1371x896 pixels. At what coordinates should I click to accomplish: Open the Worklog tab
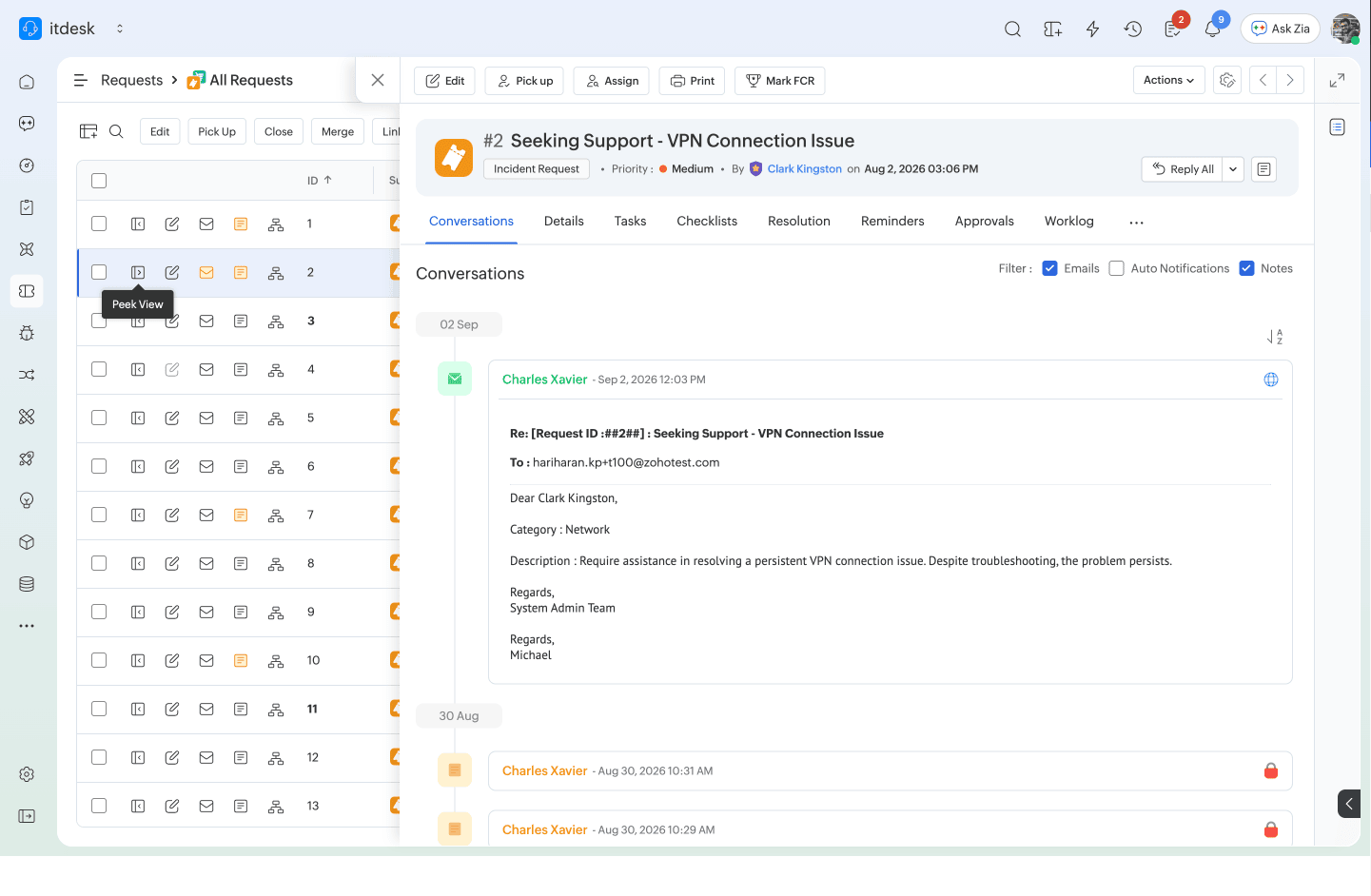tap(1069, 221)
